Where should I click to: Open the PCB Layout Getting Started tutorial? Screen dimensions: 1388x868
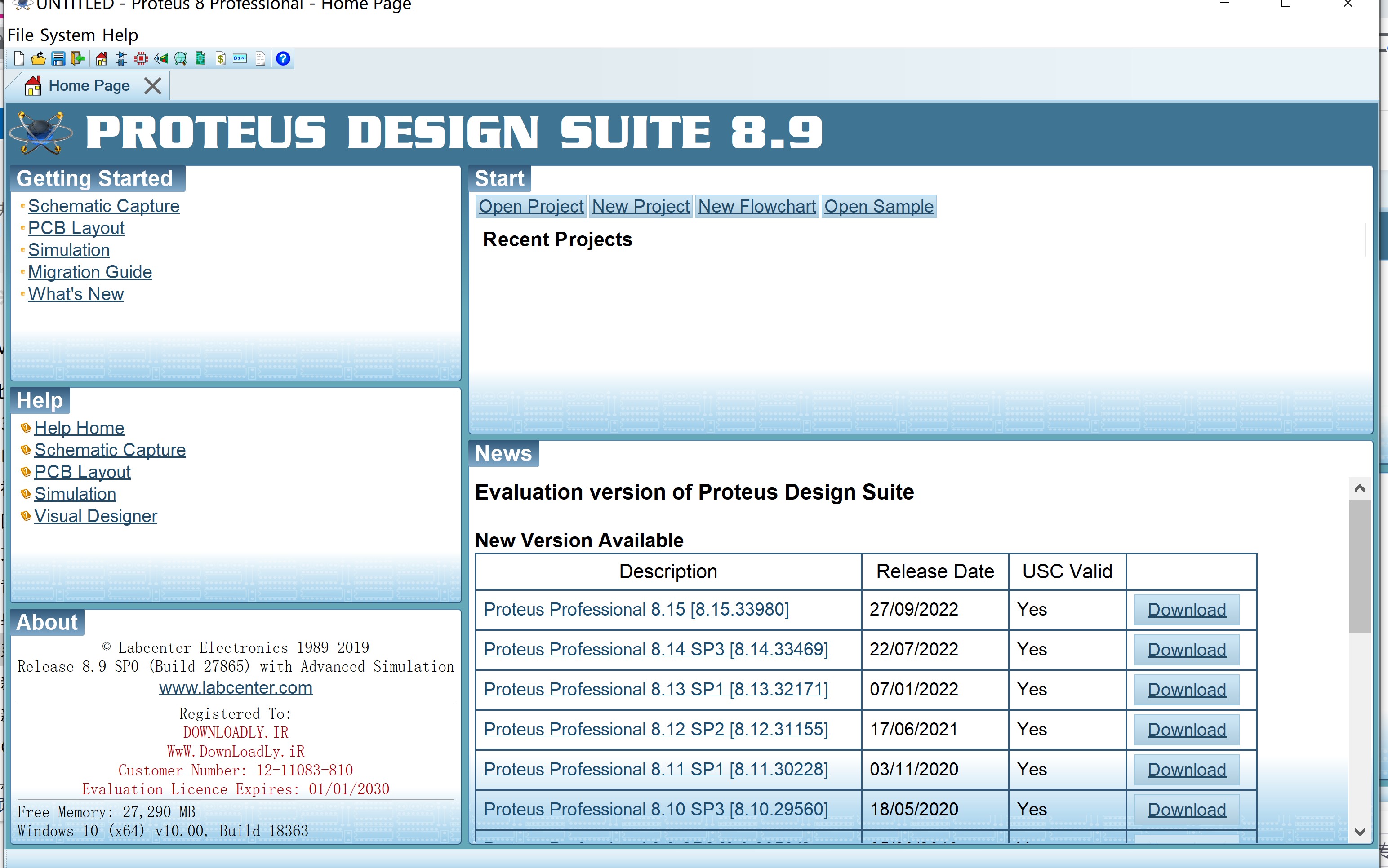[76, 228]
